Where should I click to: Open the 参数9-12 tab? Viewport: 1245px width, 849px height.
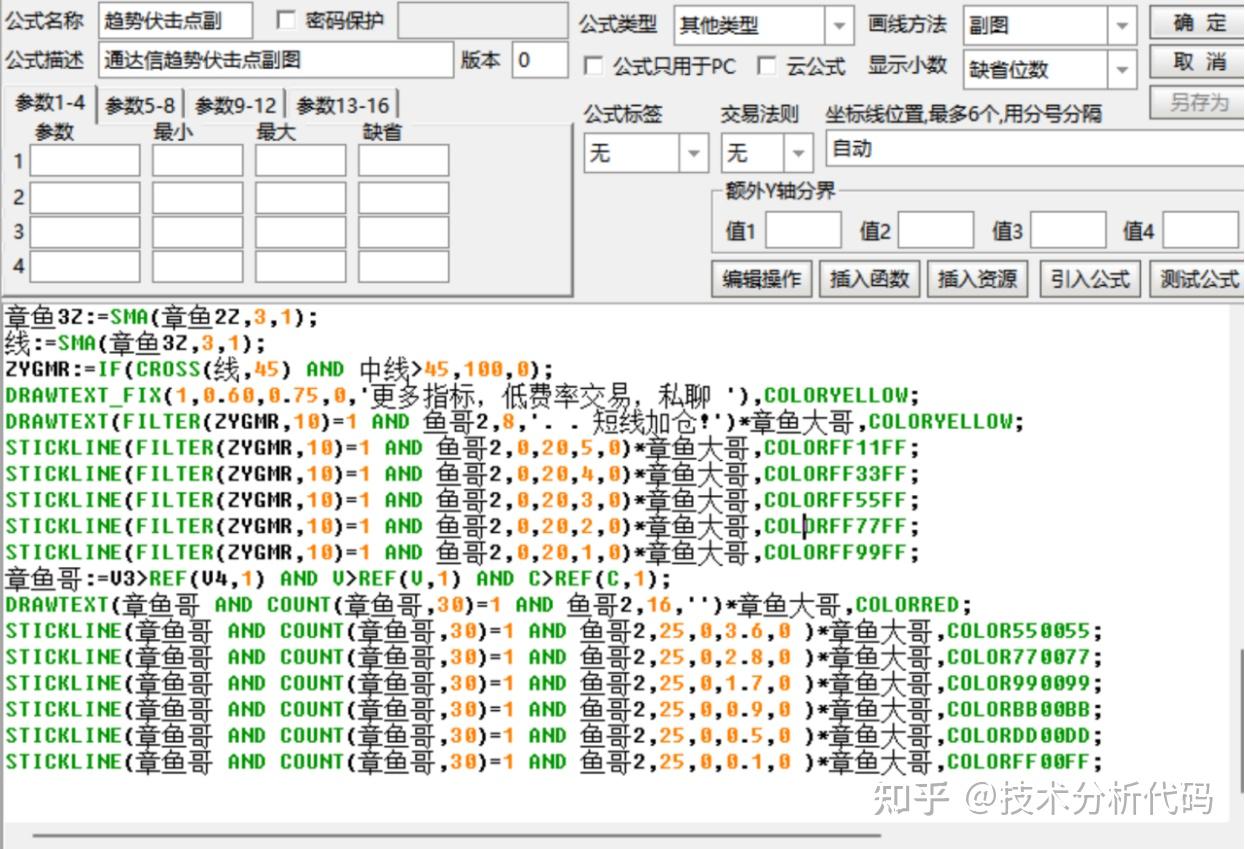(x=235, y=105)
